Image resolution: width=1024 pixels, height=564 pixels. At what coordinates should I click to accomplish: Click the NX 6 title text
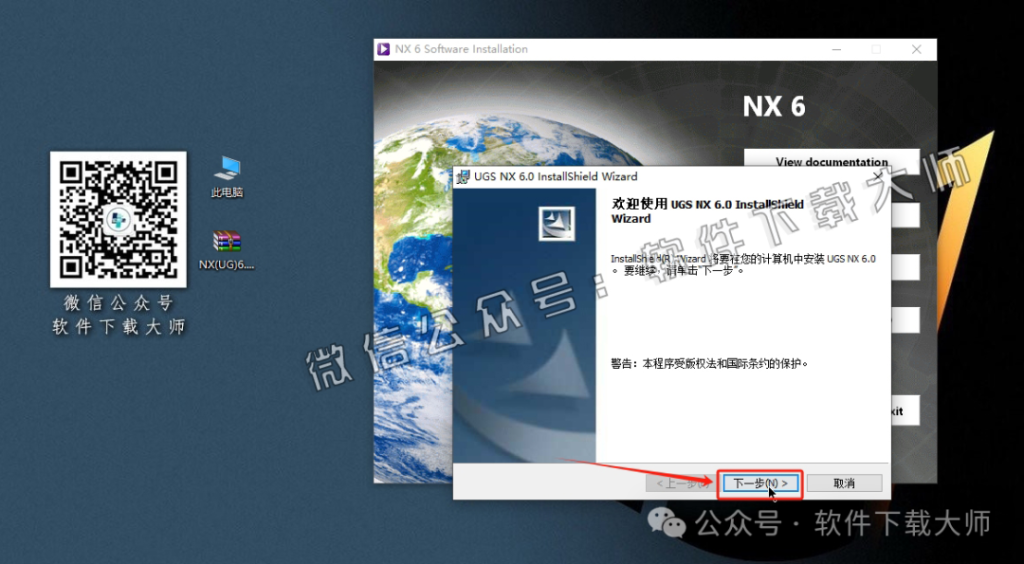coord(775,107)
